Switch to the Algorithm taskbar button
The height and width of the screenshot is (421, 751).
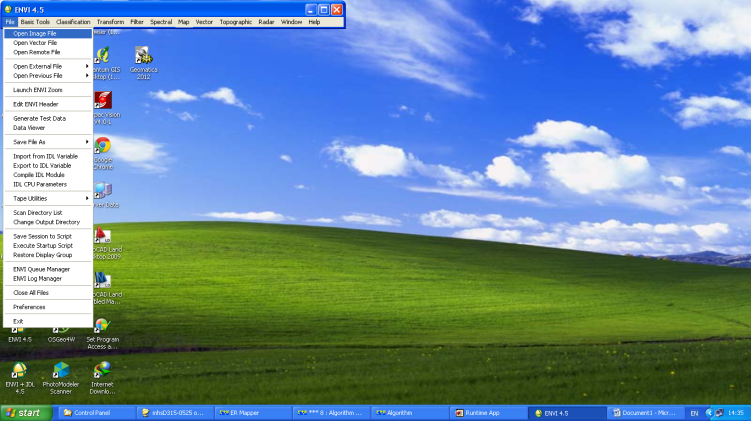(x=410, y=413)
